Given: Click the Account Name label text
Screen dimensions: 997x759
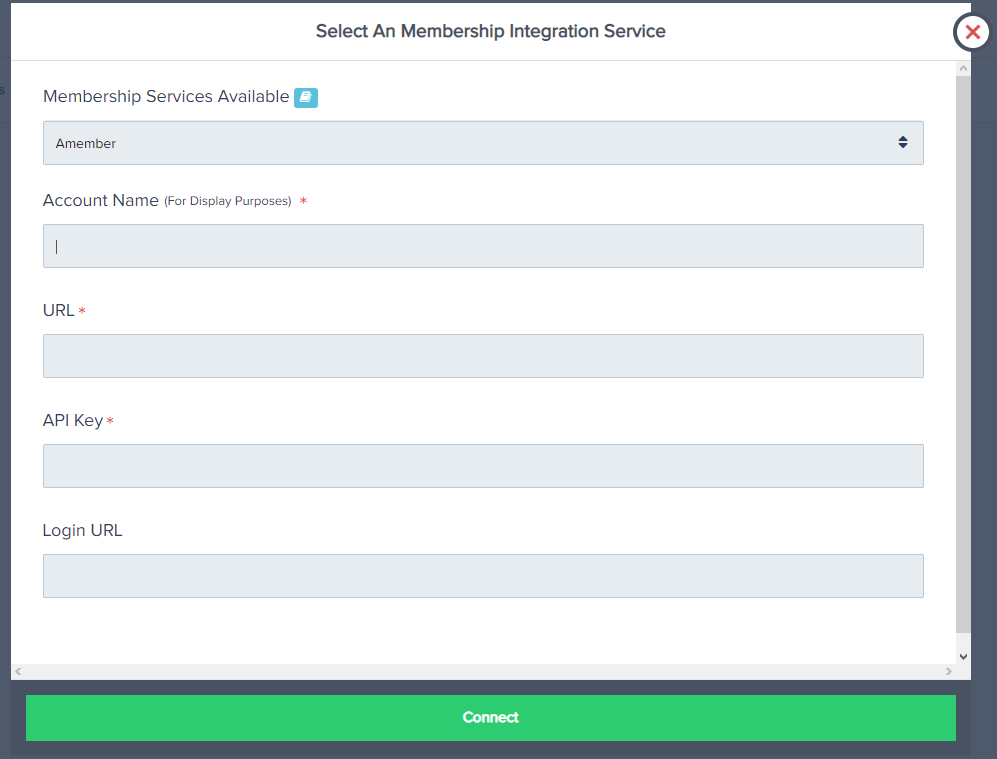Looking at the screenshot, I should point(100,201).
